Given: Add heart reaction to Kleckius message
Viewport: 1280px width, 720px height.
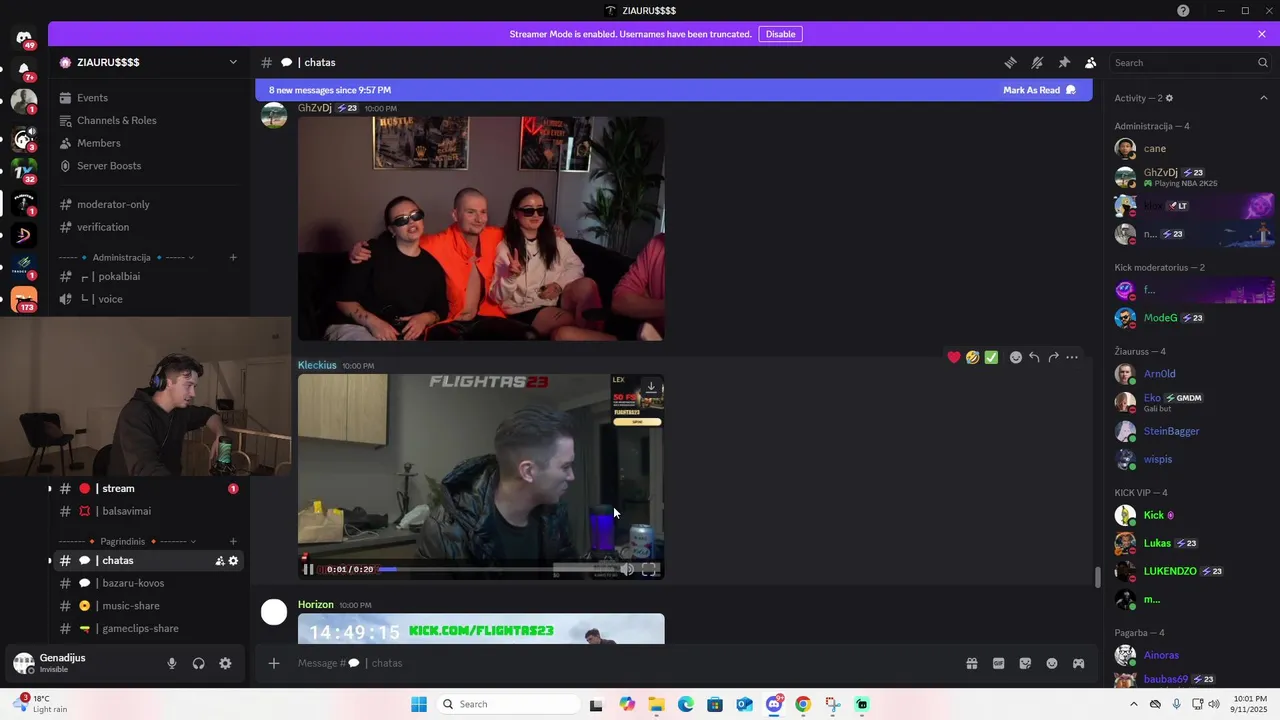Looking at the screenshot, I should tap(954, 357).
